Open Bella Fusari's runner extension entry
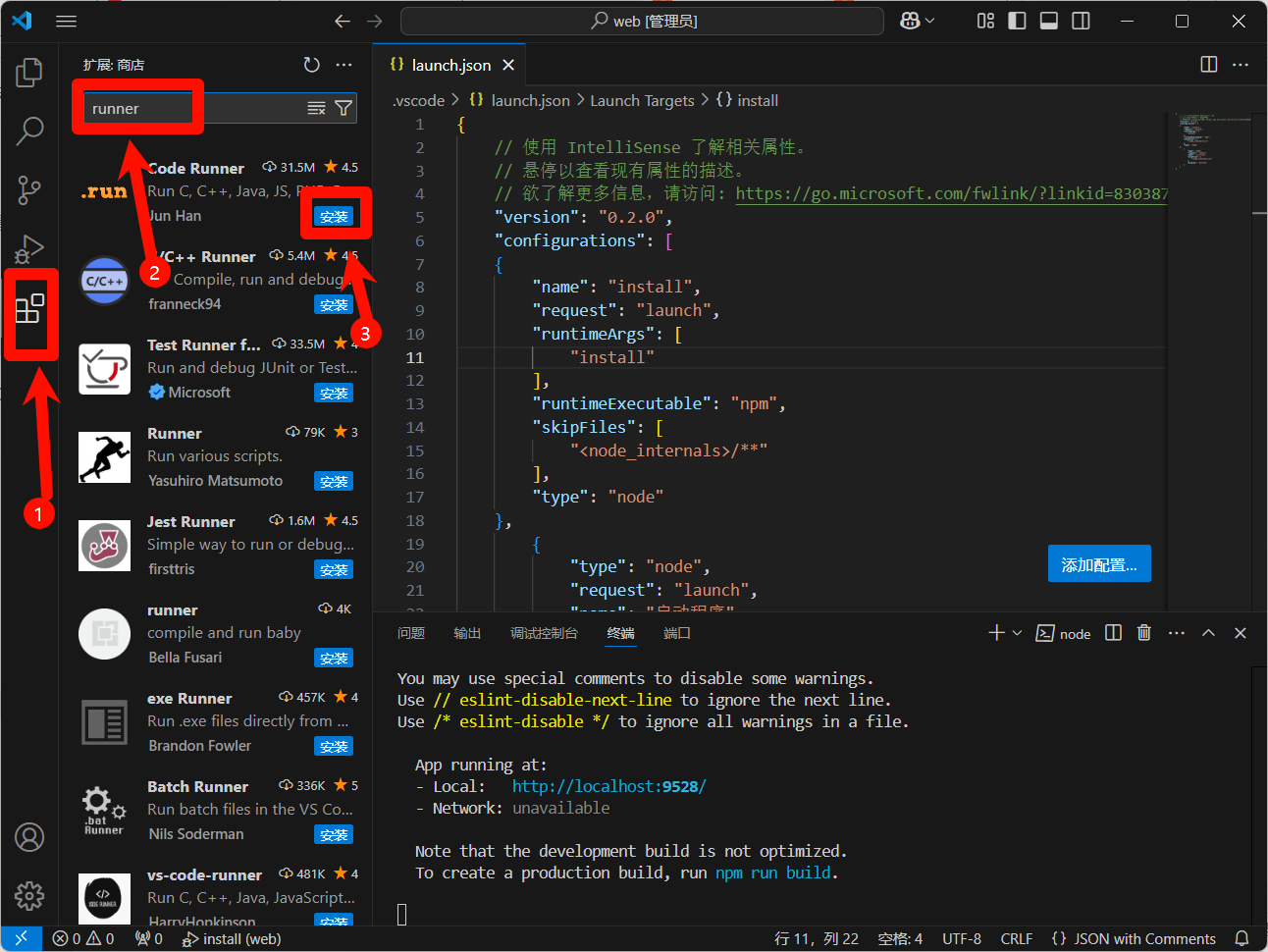1268x952 pixels. tap(215, 633)
